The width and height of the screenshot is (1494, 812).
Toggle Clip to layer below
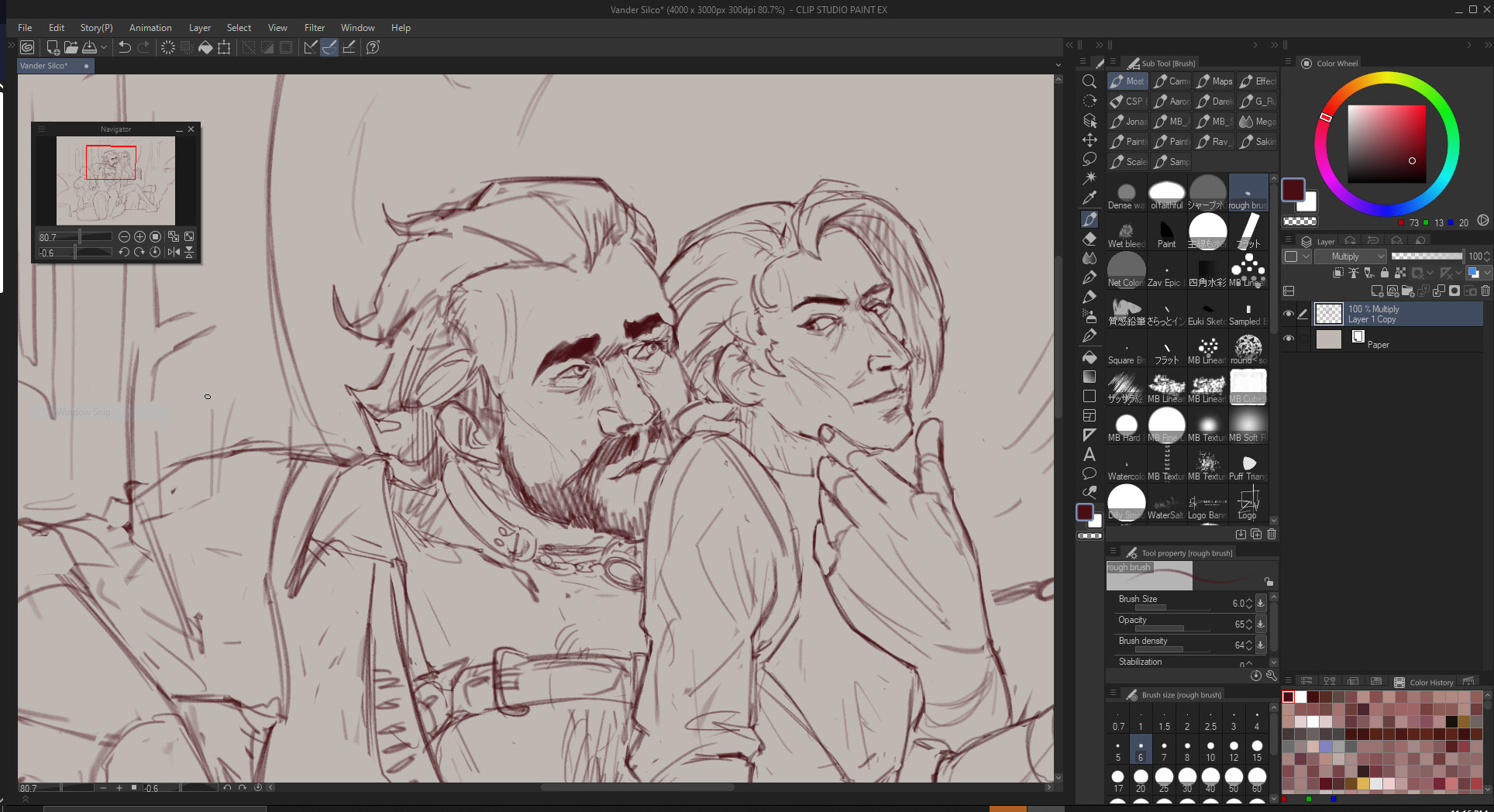tap(1338, 273)
